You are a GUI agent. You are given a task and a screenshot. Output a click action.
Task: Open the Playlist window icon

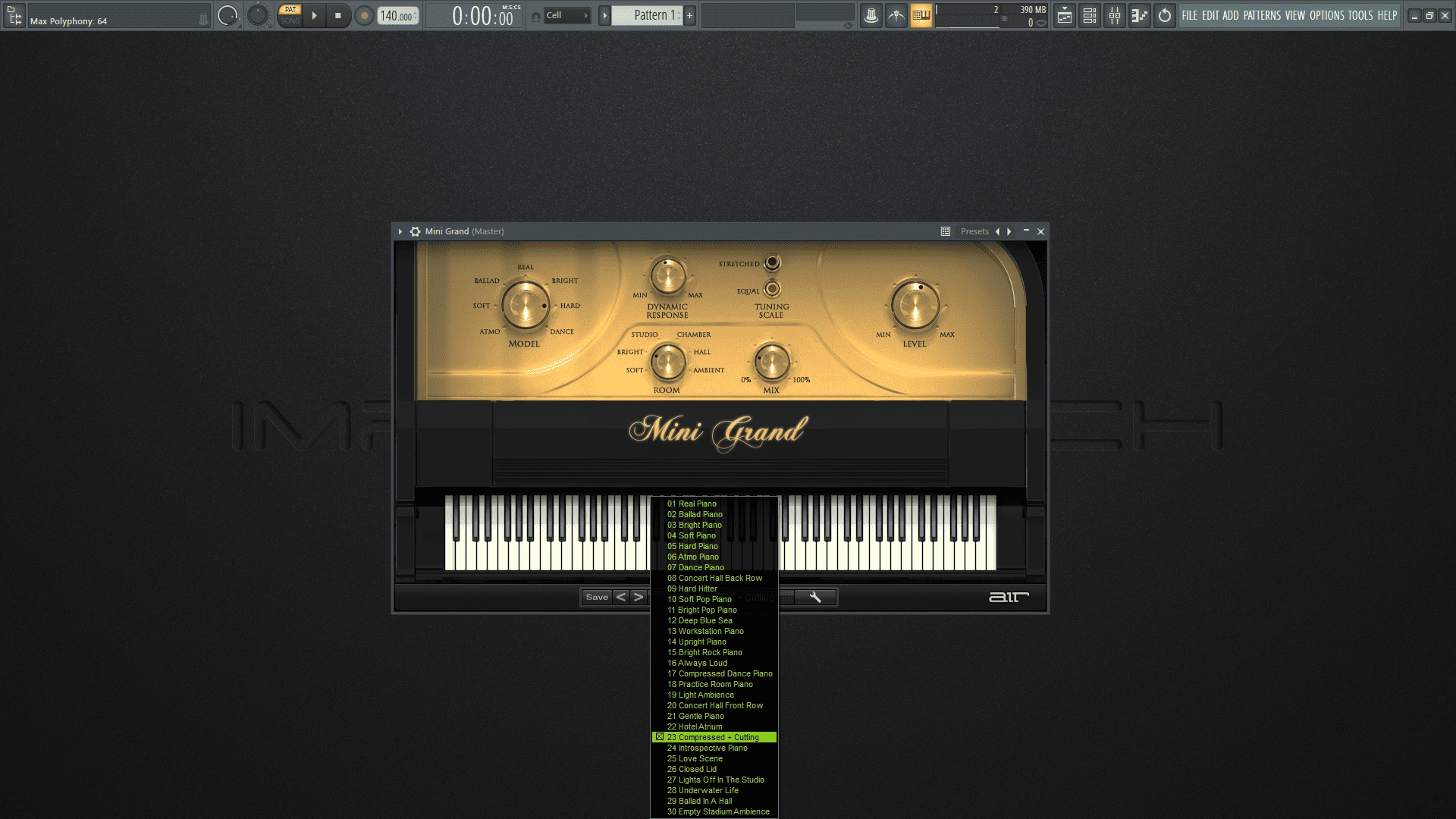tap(1065, 15)
